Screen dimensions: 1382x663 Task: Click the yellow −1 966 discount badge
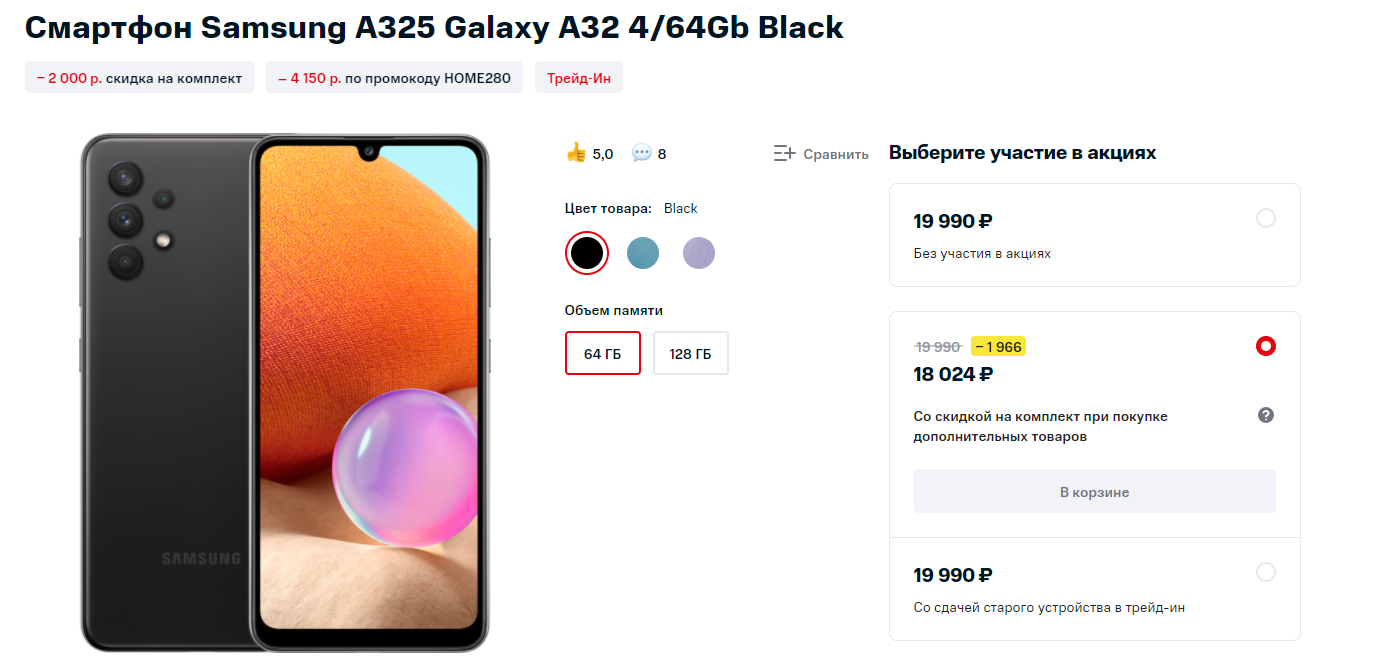998,347
